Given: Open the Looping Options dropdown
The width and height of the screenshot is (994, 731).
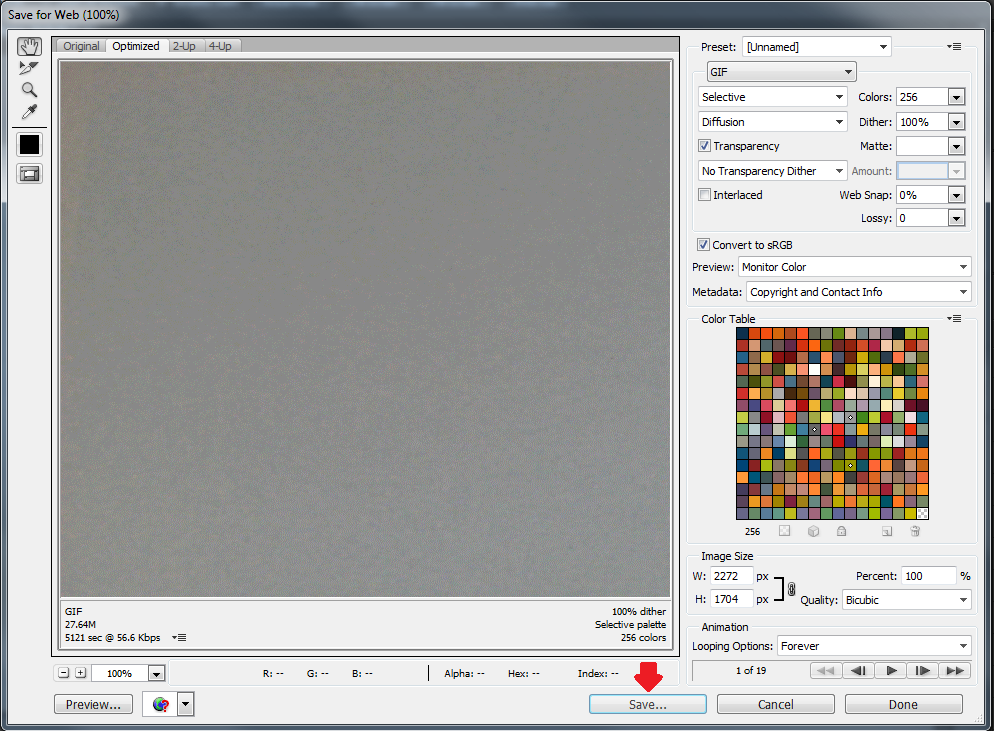Looking at the screenshot, I should [874, 646].
